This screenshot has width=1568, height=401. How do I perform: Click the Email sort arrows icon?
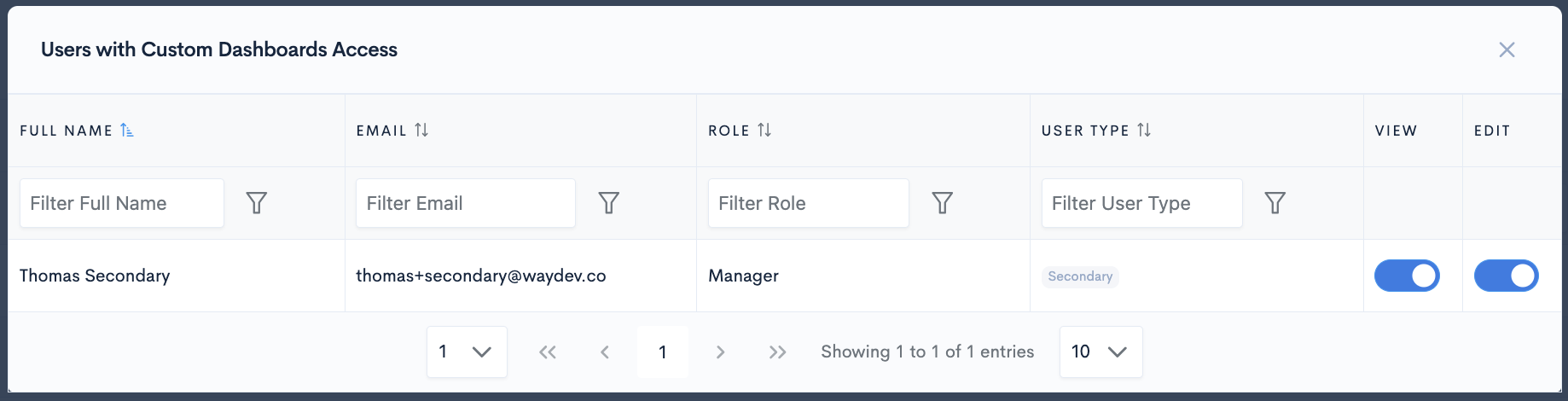(421, 131)
